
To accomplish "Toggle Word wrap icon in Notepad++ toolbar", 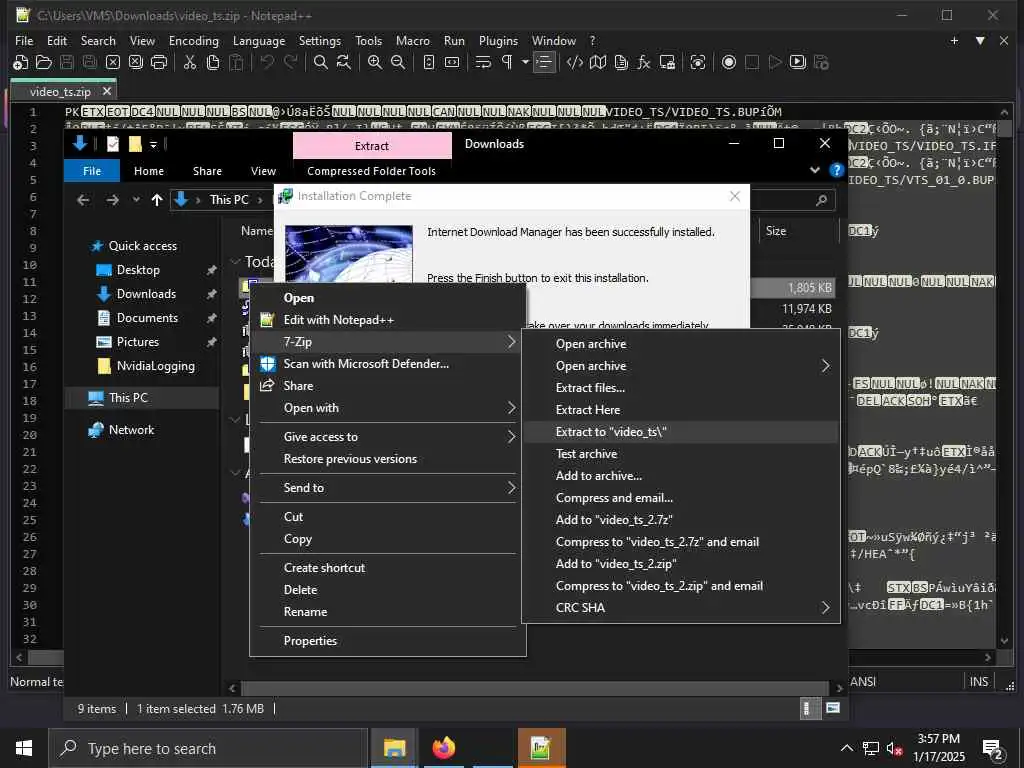I will 483,63.
